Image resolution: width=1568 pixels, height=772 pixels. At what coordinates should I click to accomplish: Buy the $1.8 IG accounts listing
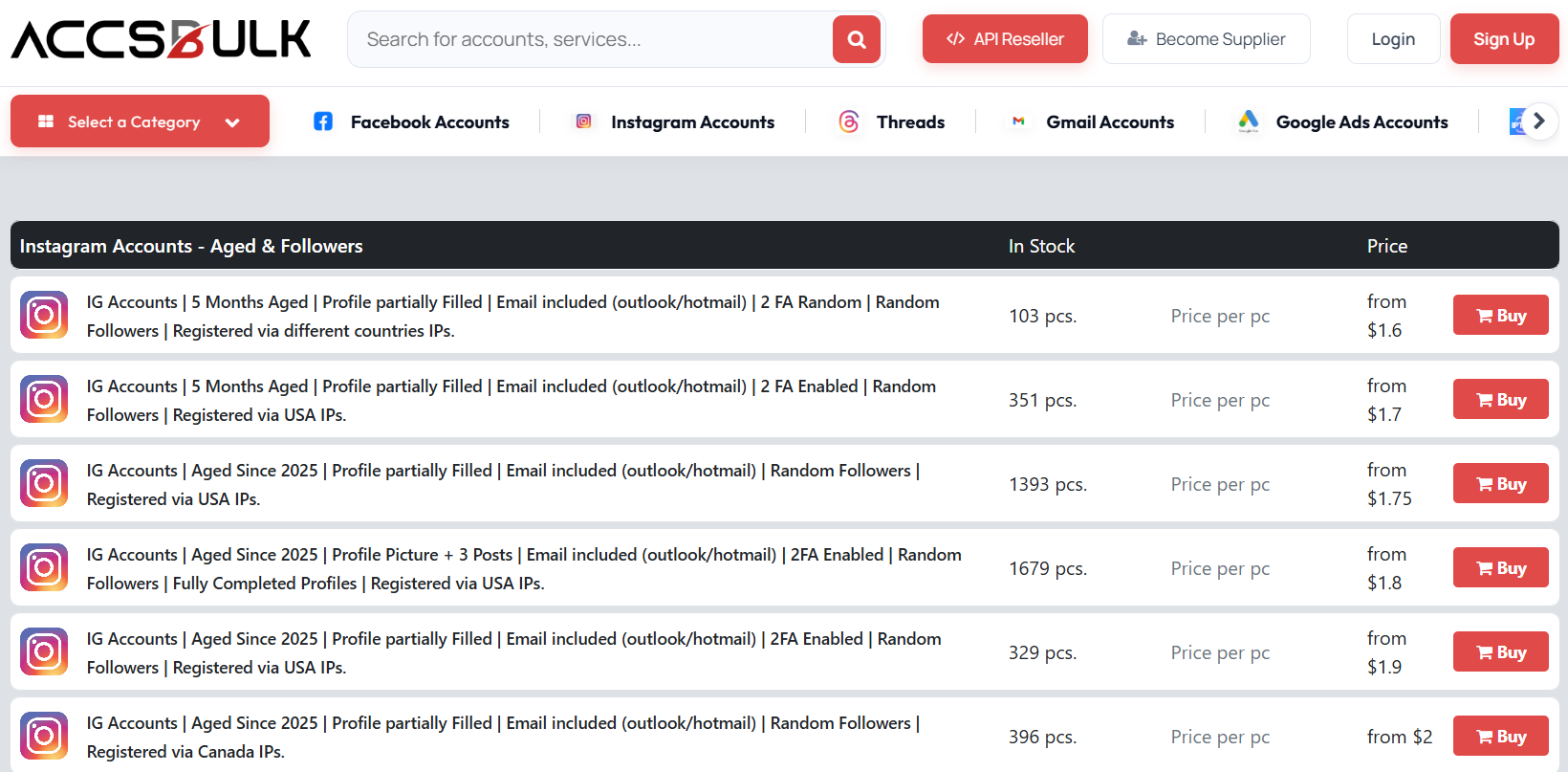(1501, 567)
